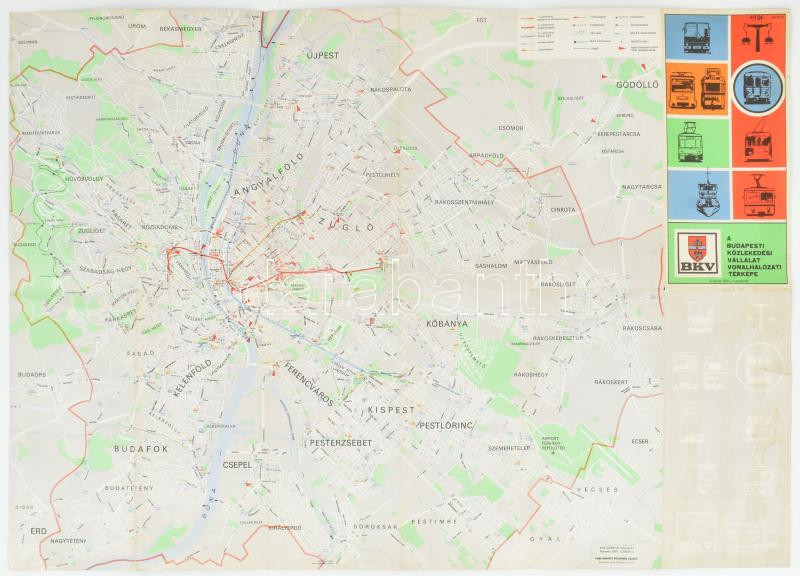Click the ÚJPEST district label
800x576 pixels.
(327, 52)
